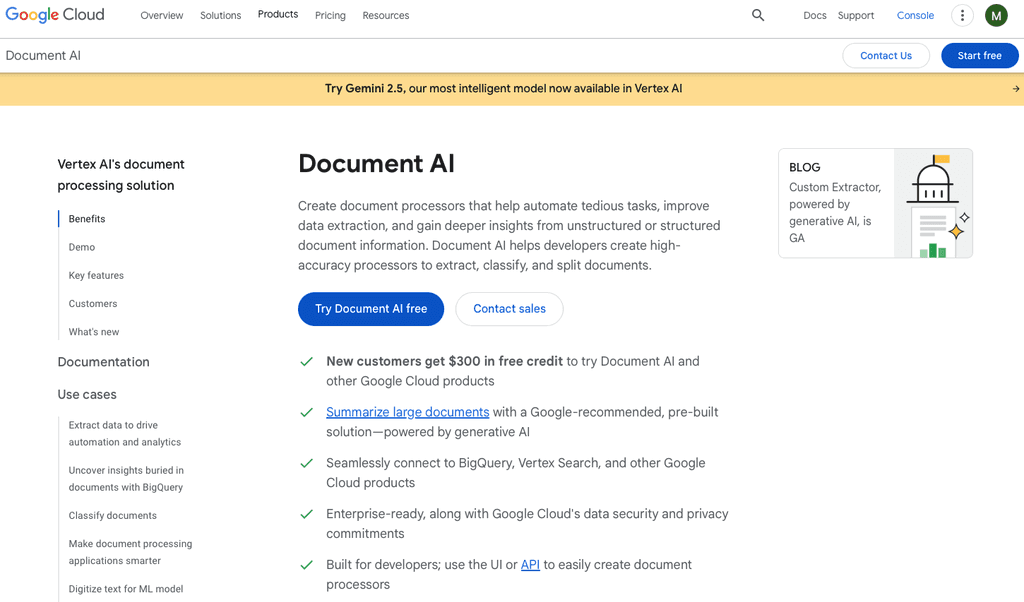
Task: Open the Console
Action: pyautogui.click(x=915, y=15)
